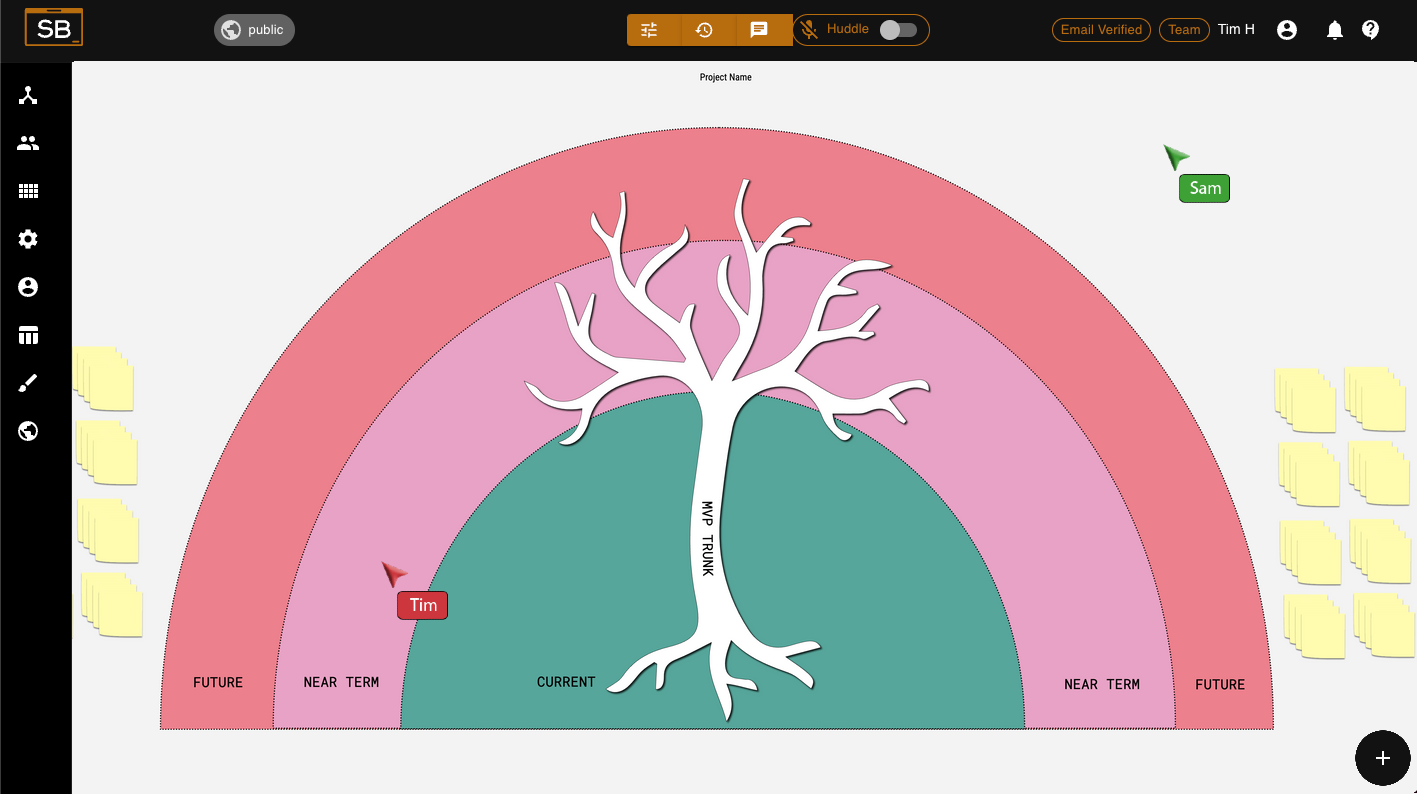Select the Paintbrush tool in the sidebar
Viewport: 1417px width, 794px height.
click(27, 383)
